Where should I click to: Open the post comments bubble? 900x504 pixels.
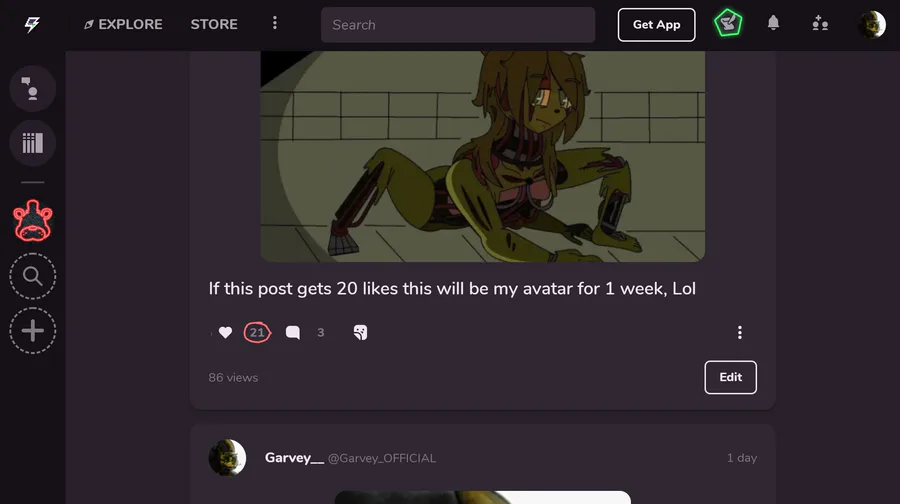[293, 332]
